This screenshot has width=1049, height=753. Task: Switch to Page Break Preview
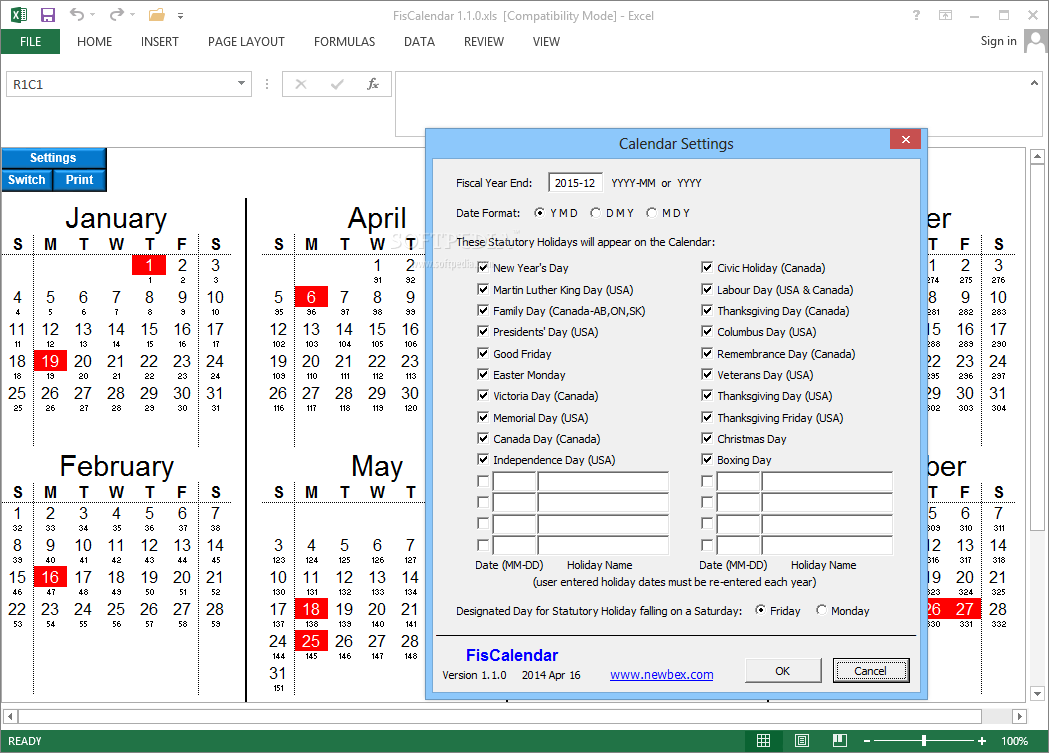click(x=840, y=740)
